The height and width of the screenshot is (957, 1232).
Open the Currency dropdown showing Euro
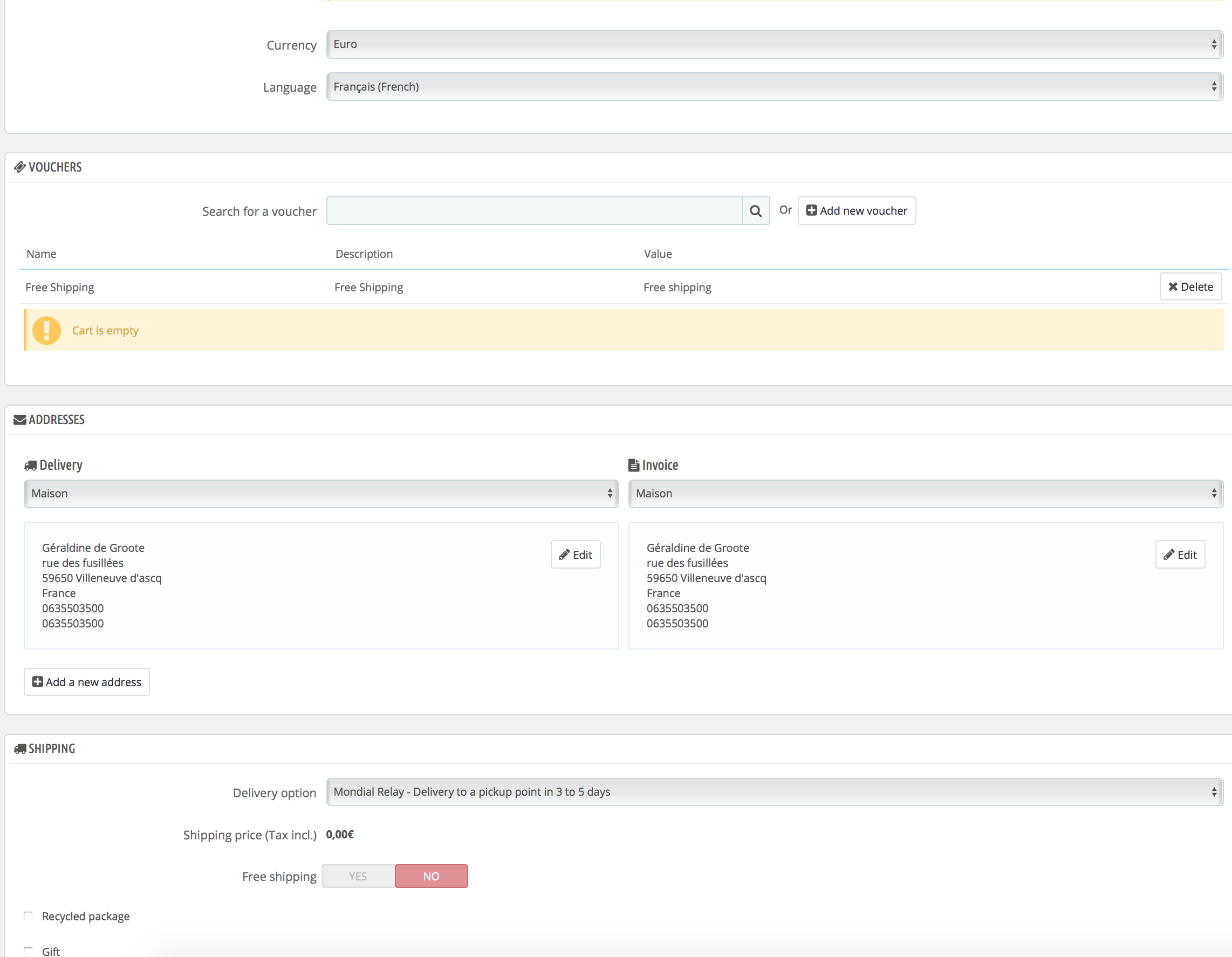(774, 45)
